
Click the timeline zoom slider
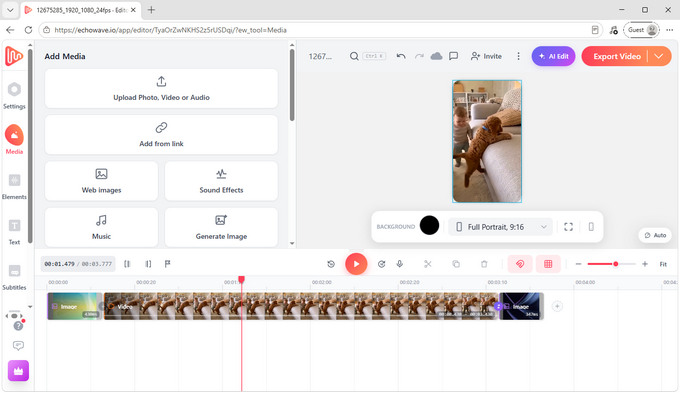tap(611, 264)
